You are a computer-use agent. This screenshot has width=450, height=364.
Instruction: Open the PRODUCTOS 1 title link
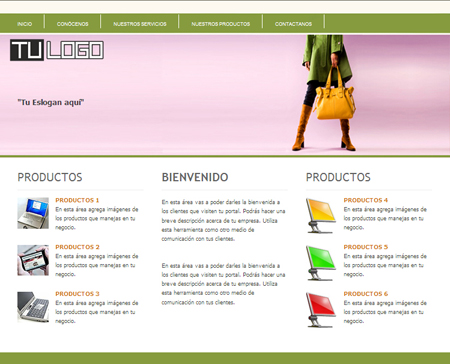pos(77,200)
